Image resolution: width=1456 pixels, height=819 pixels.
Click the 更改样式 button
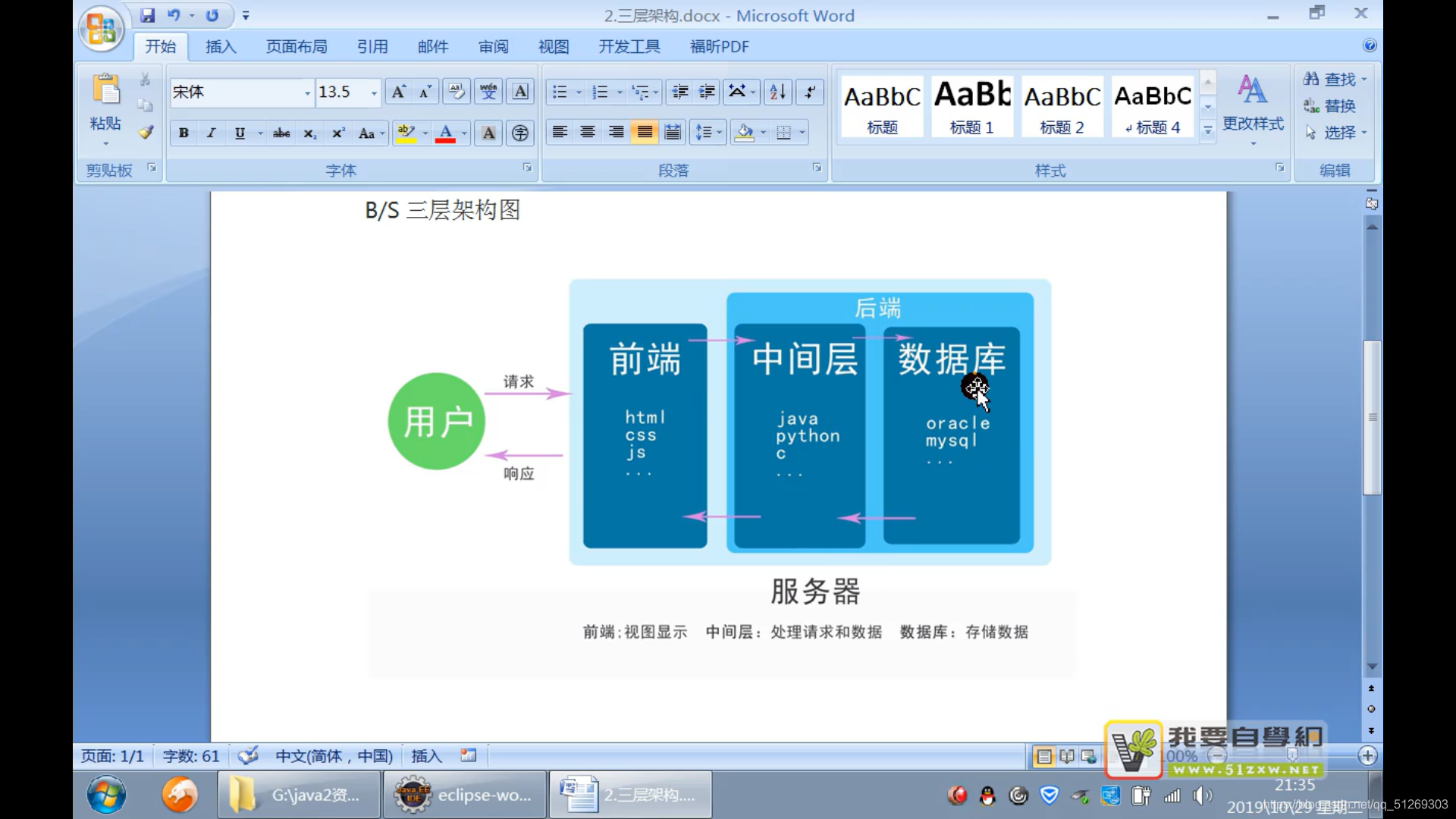tap(1253, 106)
